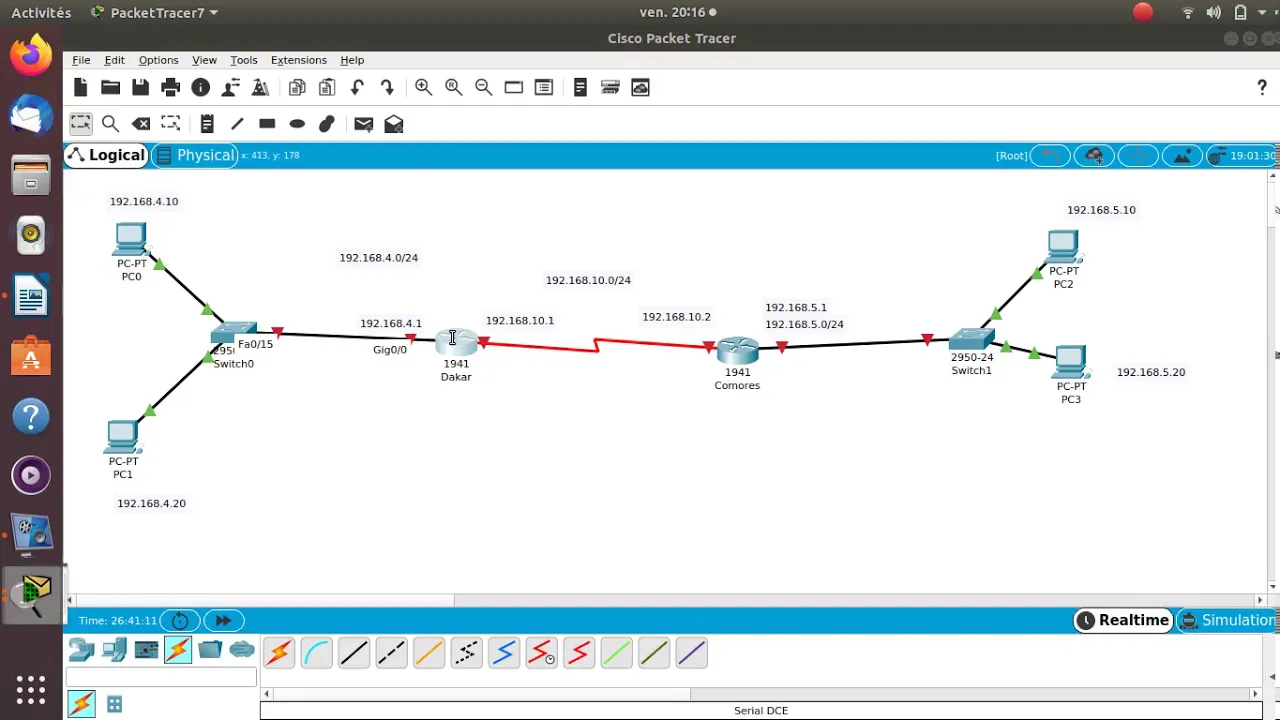Screen dimensions: 1280x720
Task: Set tiled background mountain button
Action: coord(1182,156)
